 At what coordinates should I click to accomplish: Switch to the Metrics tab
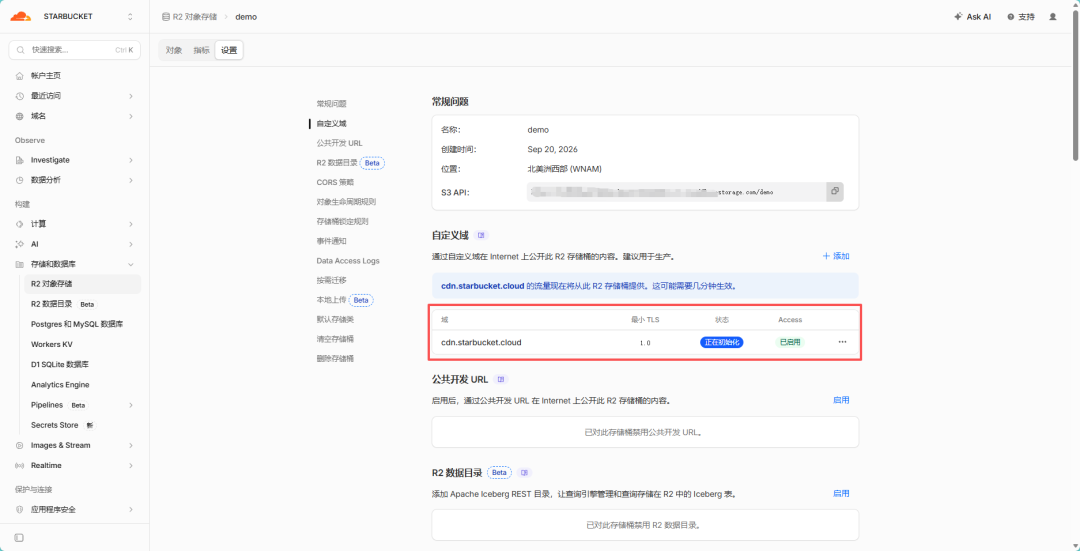tap(201, 50)
